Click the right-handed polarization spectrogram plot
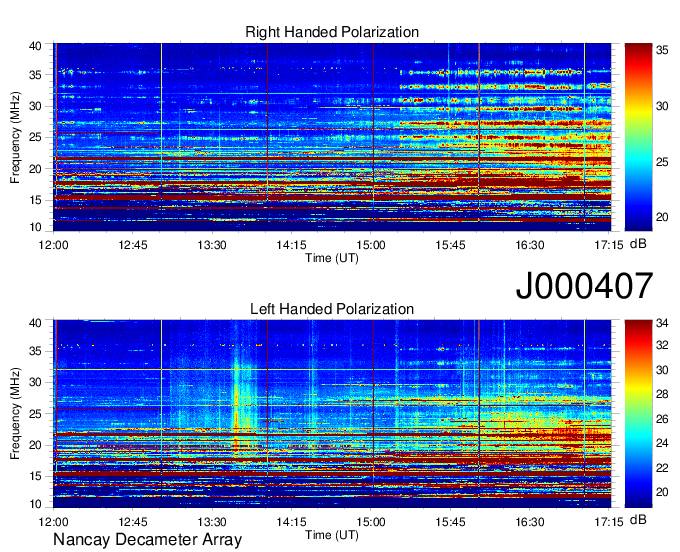680x552 pixels. click(x=332, y=137)
